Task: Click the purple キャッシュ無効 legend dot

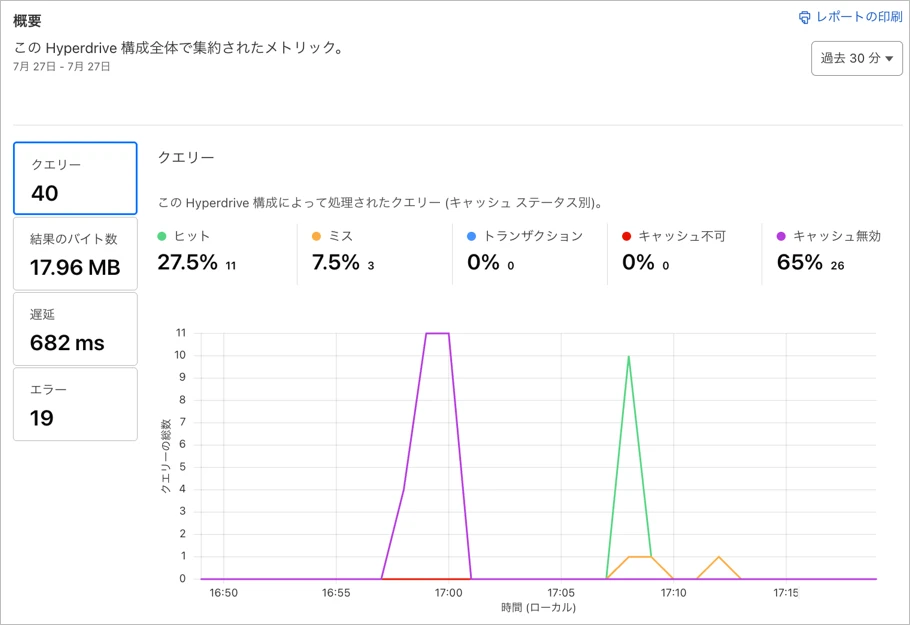Action: point(782,237)
